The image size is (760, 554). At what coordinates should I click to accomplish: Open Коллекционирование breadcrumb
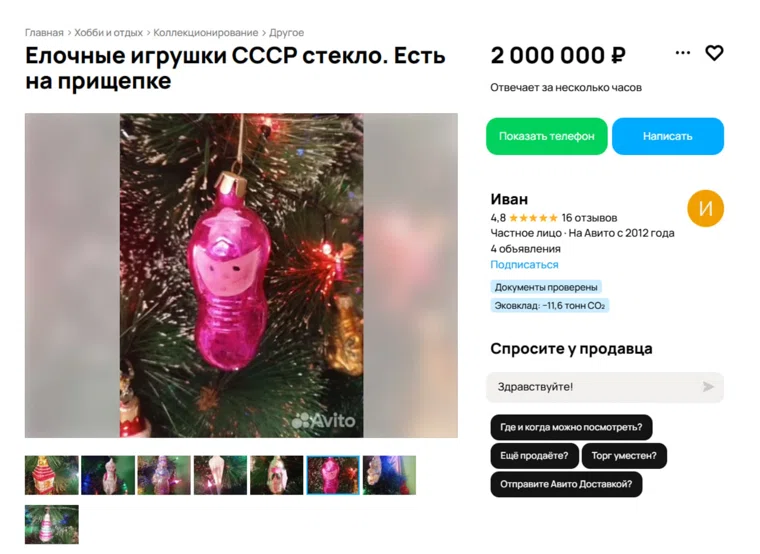(206, 32)
